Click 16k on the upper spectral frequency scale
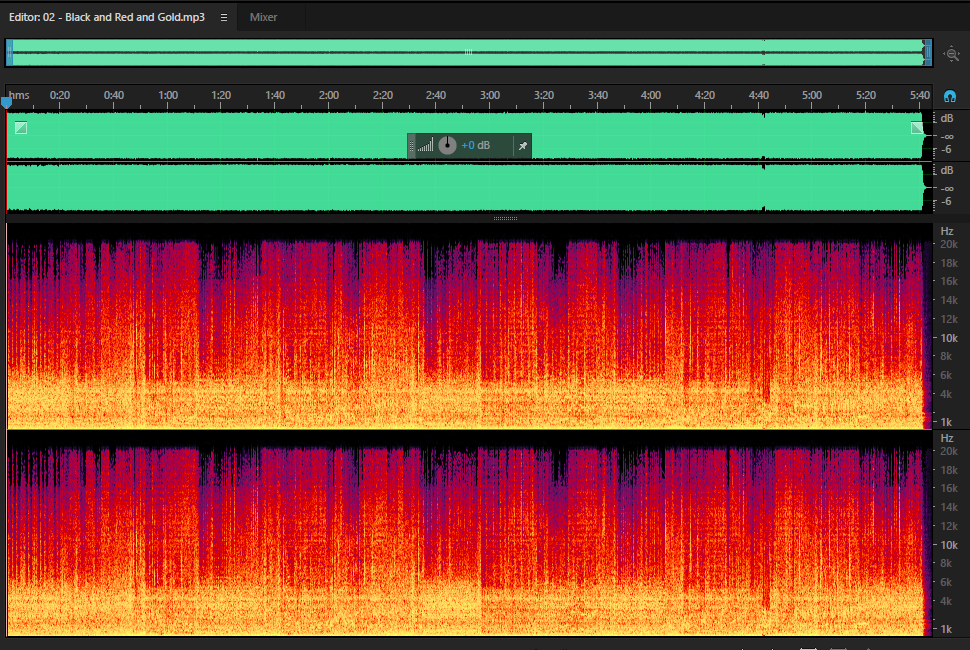Viewport: 970px width, 650px height. pyautogui.click(x=949, y=281)
